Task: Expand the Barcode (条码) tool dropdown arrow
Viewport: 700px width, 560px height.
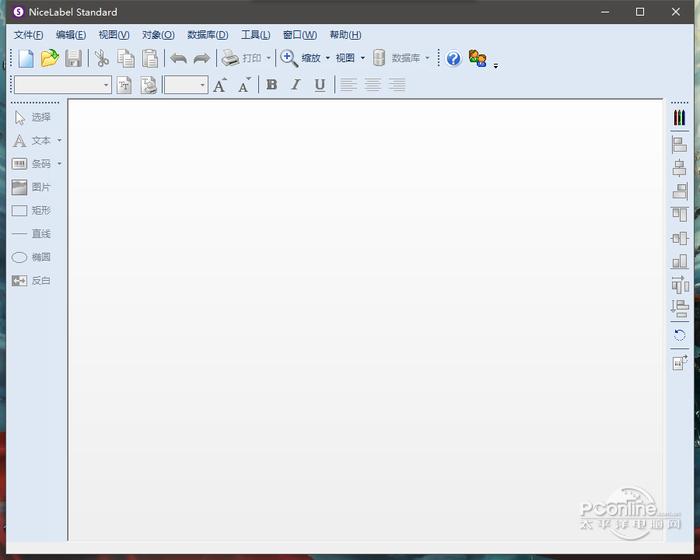Action: [x=59, y=164]
